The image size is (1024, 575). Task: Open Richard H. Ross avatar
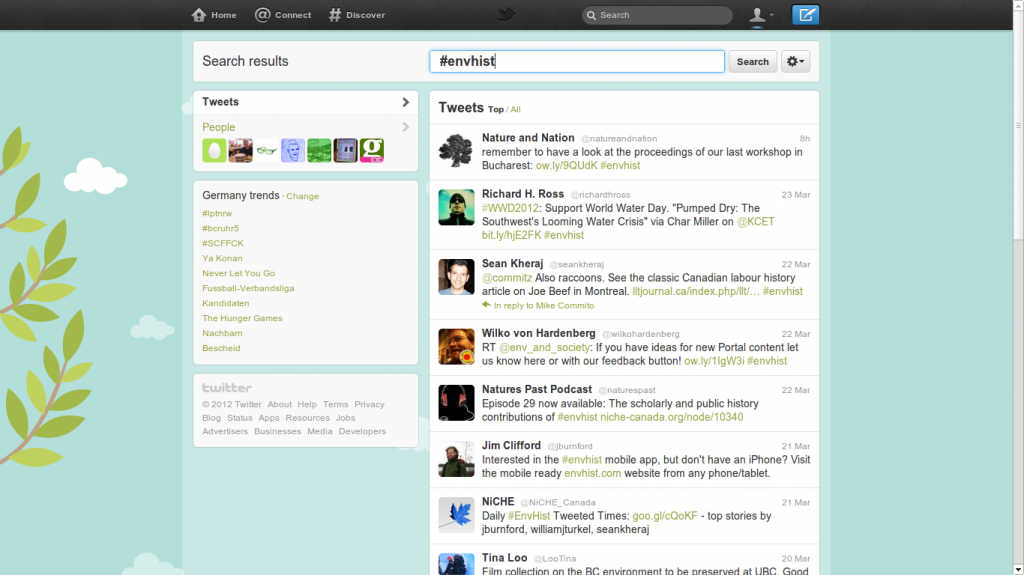tap(456, 207)
